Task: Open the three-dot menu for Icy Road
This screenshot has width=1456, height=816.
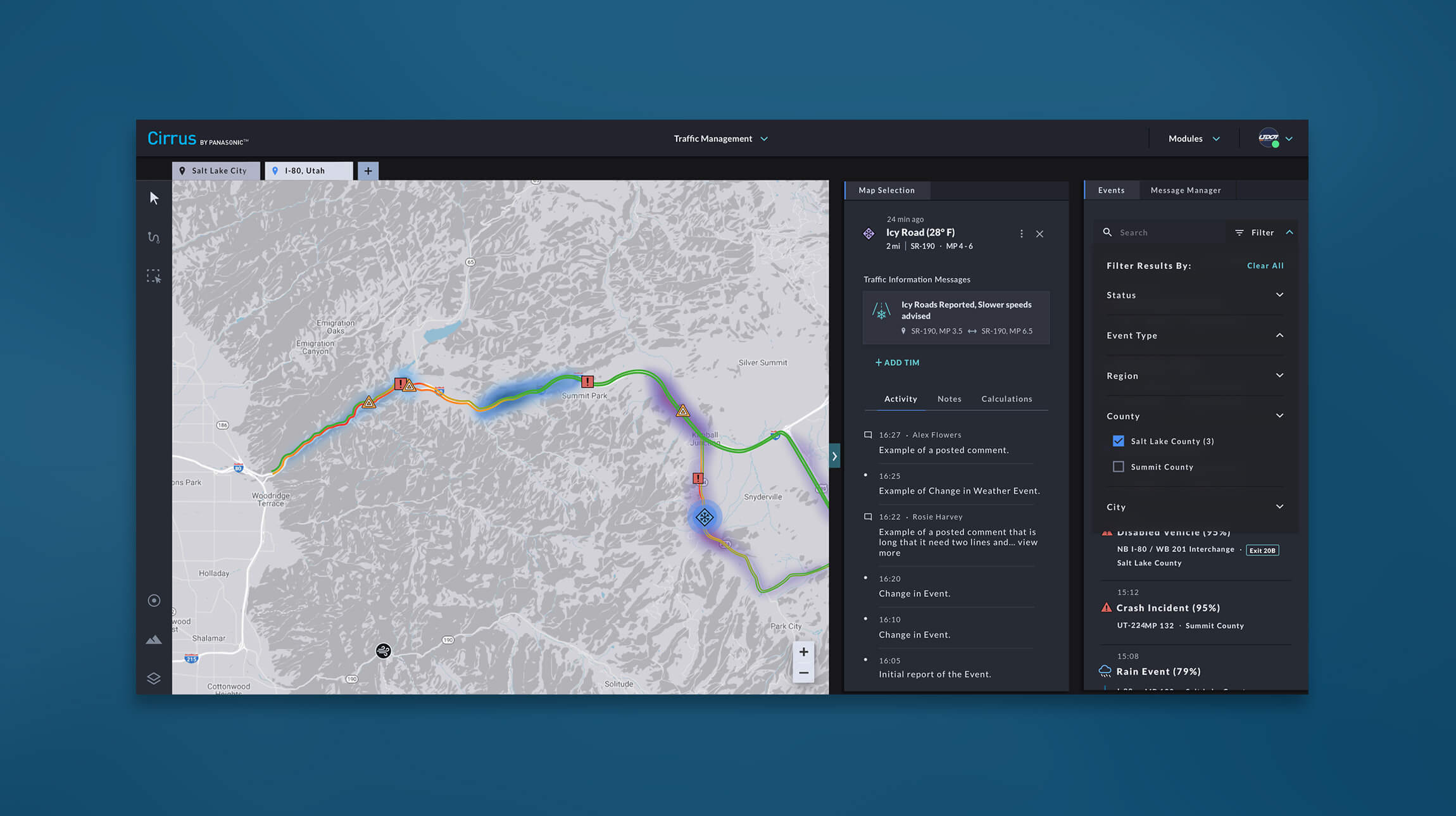Action: (1021, 234)
